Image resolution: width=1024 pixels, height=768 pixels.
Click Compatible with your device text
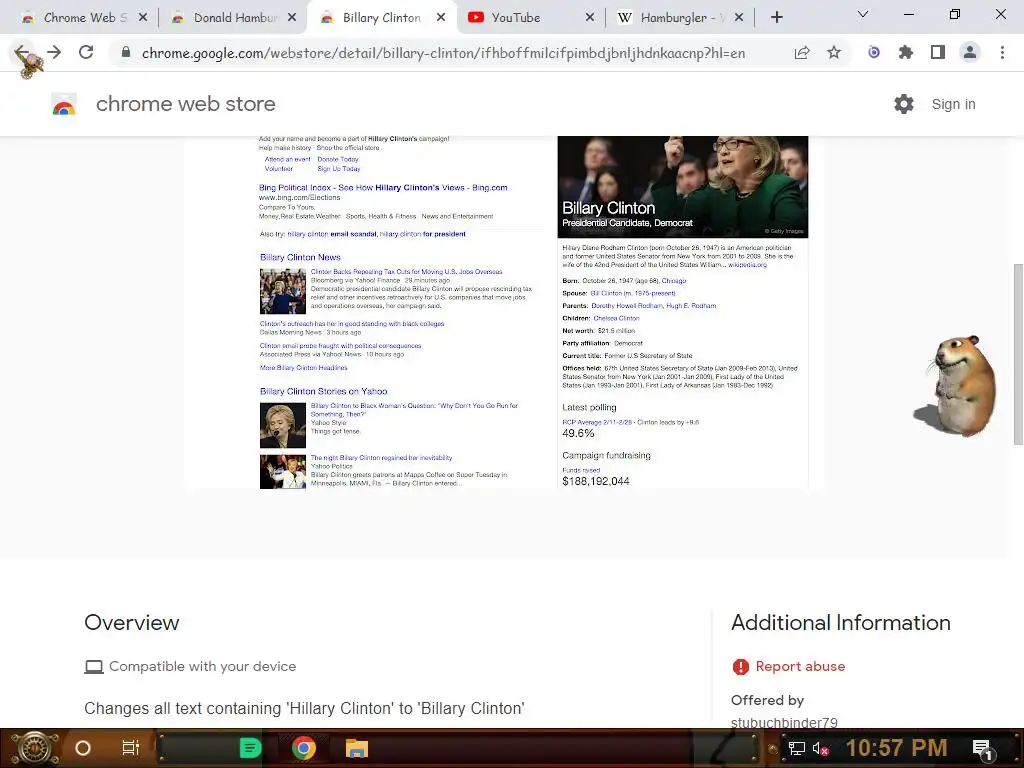(x=202, y=666)
